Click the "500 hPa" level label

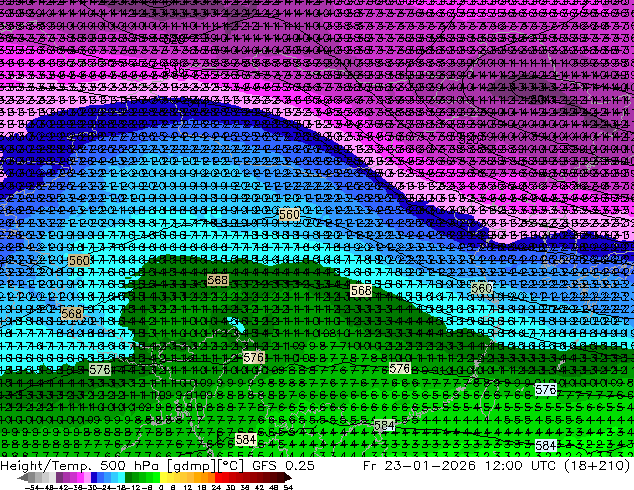pos(129,466)
